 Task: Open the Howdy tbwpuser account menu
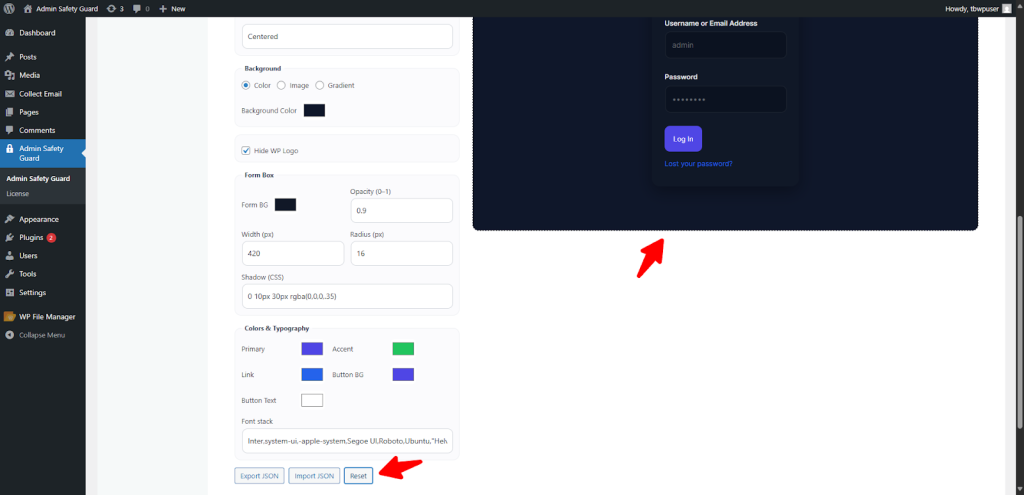pos(980,8)
